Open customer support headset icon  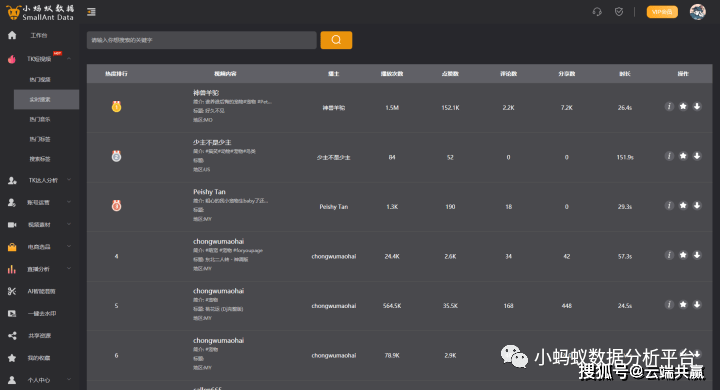(597, 12)
